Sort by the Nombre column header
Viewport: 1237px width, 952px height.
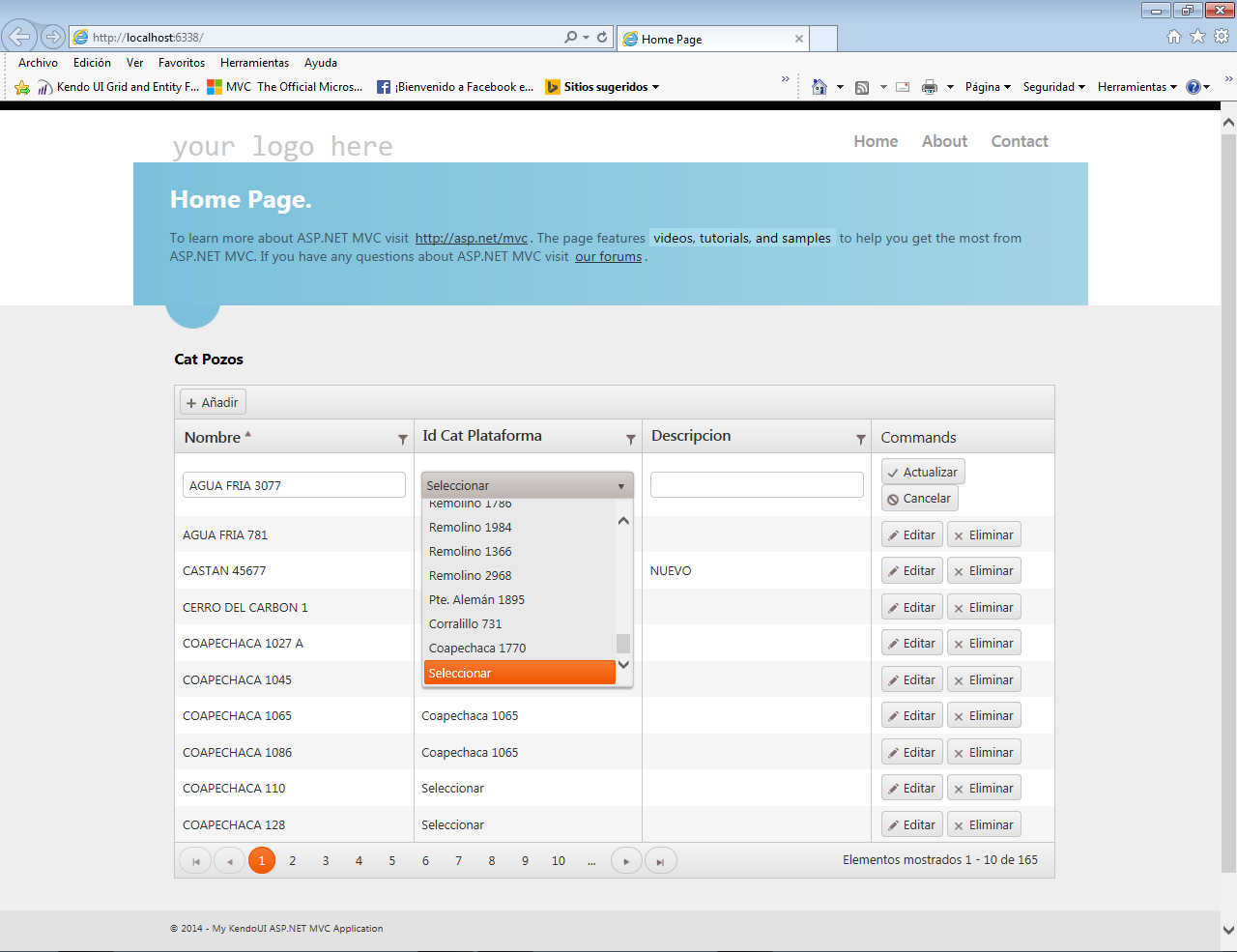click(213, 437)
